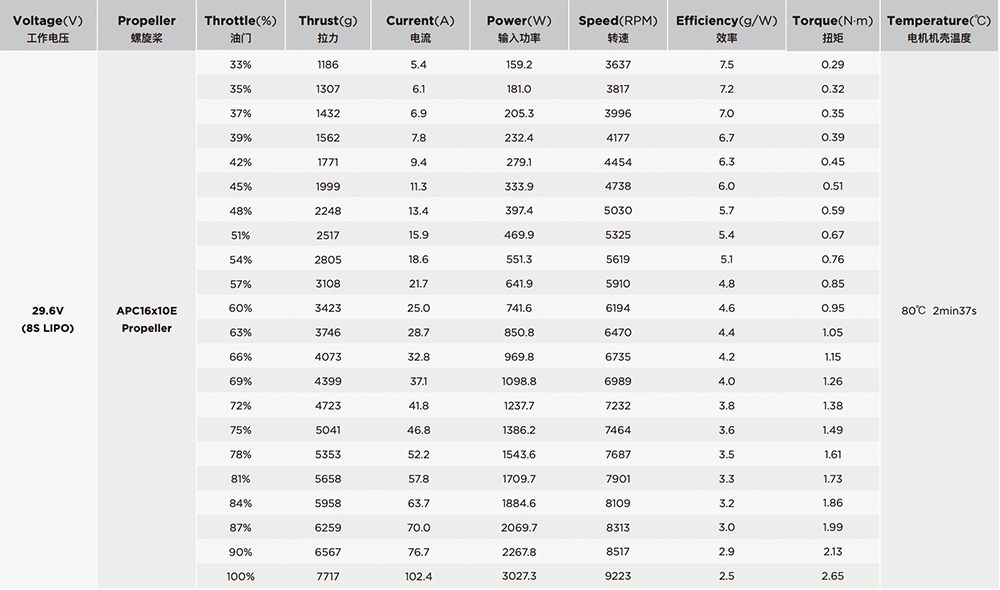This screenshot has height=590, width=1000.
Task: Click the Speed(RPM) column header
Action: coord(618,26)
